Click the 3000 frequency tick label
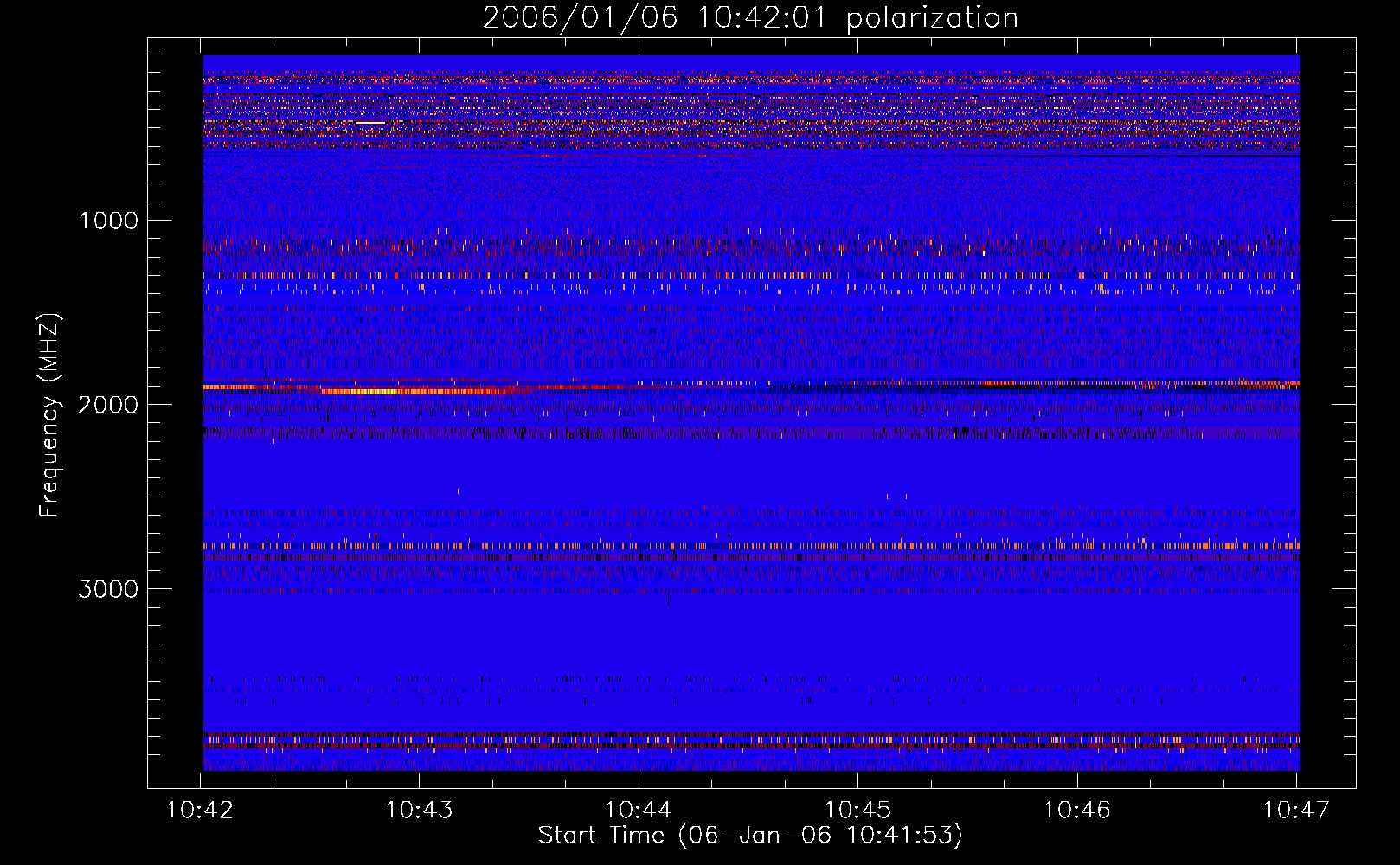 (x=108, y=589)
